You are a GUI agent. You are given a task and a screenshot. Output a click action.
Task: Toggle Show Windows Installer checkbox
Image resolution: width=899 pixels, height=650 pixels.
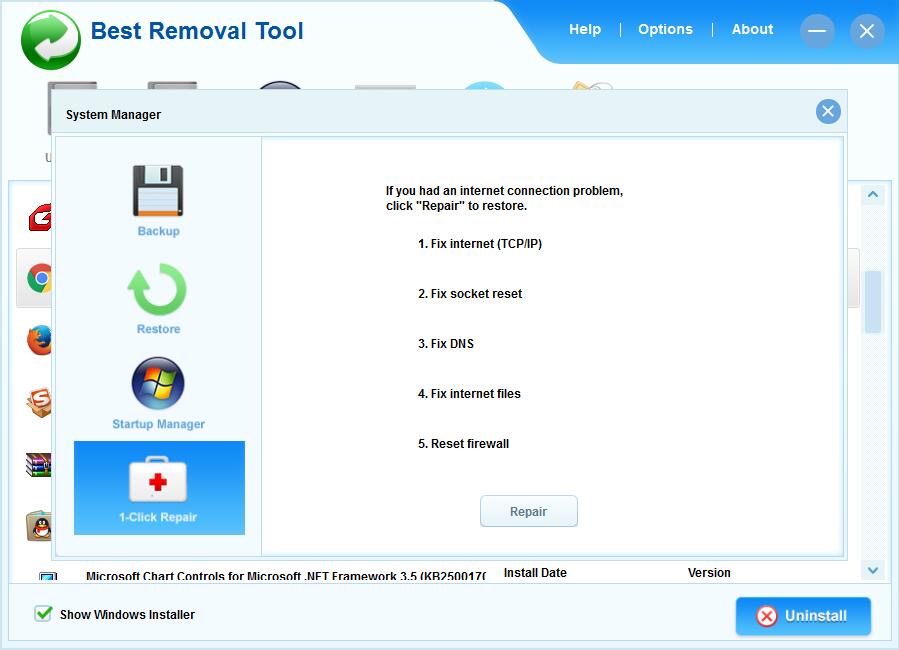click(43, 614)
